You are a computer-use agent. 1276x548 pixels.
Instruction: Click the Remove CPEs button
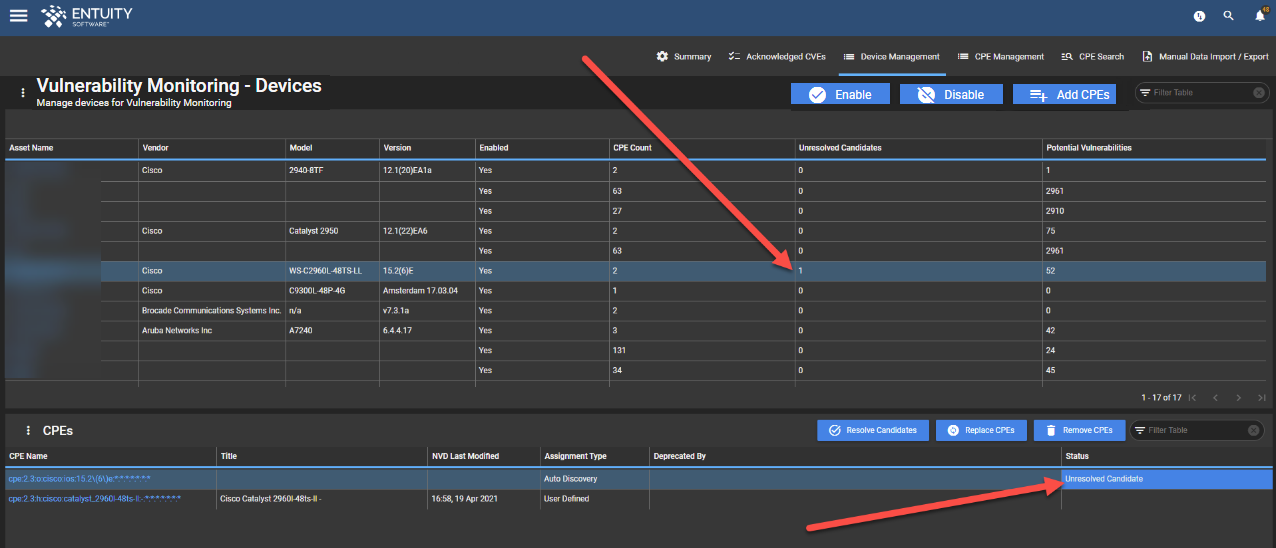(x=1079, y=430)
